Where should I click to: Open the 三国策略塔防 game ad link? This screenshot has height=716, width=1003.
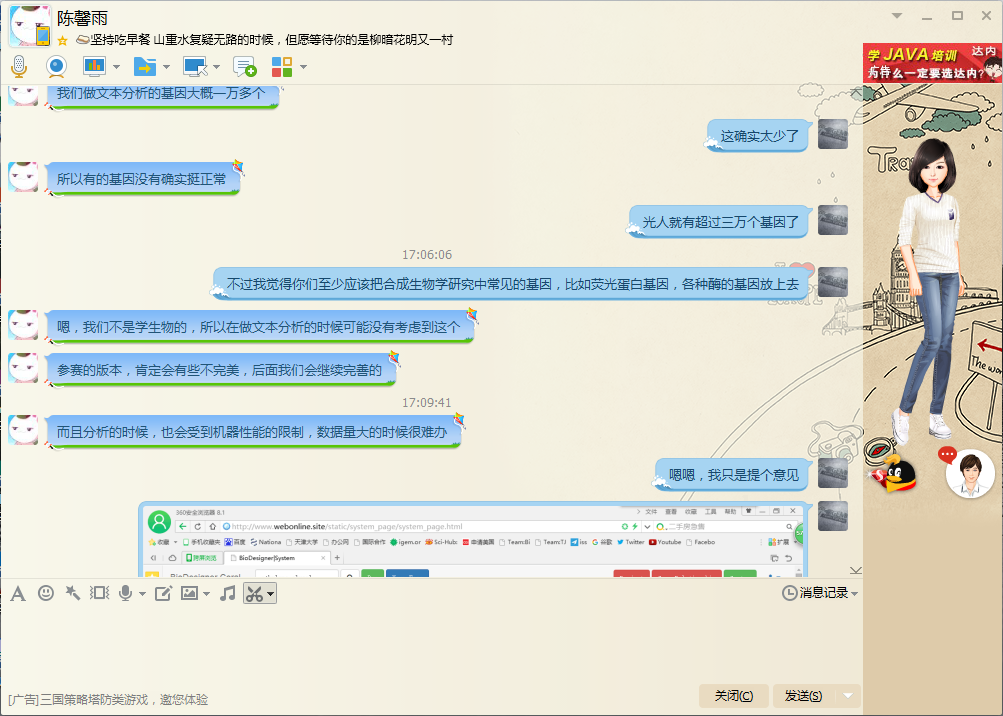tap(108, 699)
